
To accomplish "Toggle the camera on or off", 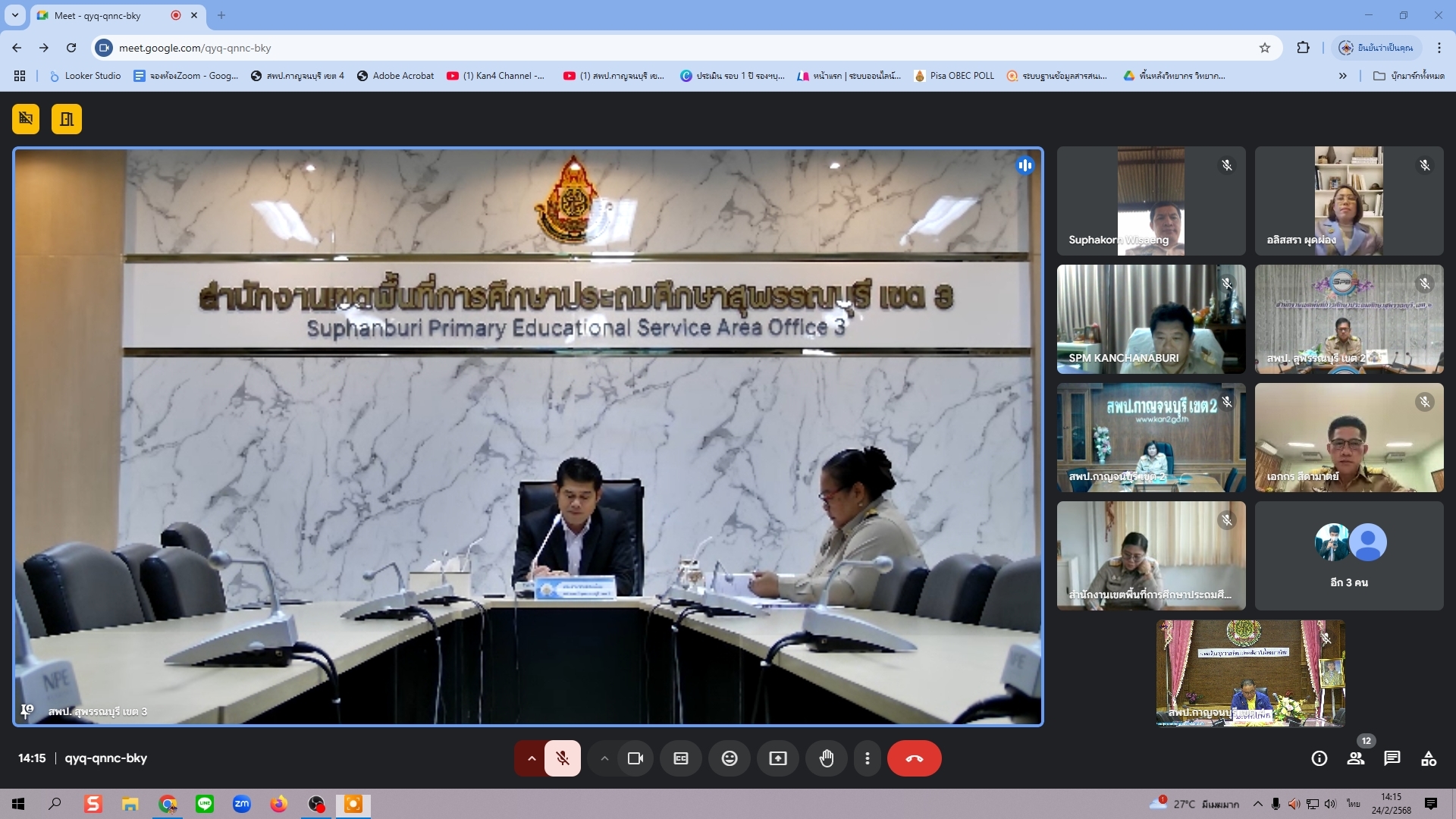I will pyautogui.click(x=635, y=758).
